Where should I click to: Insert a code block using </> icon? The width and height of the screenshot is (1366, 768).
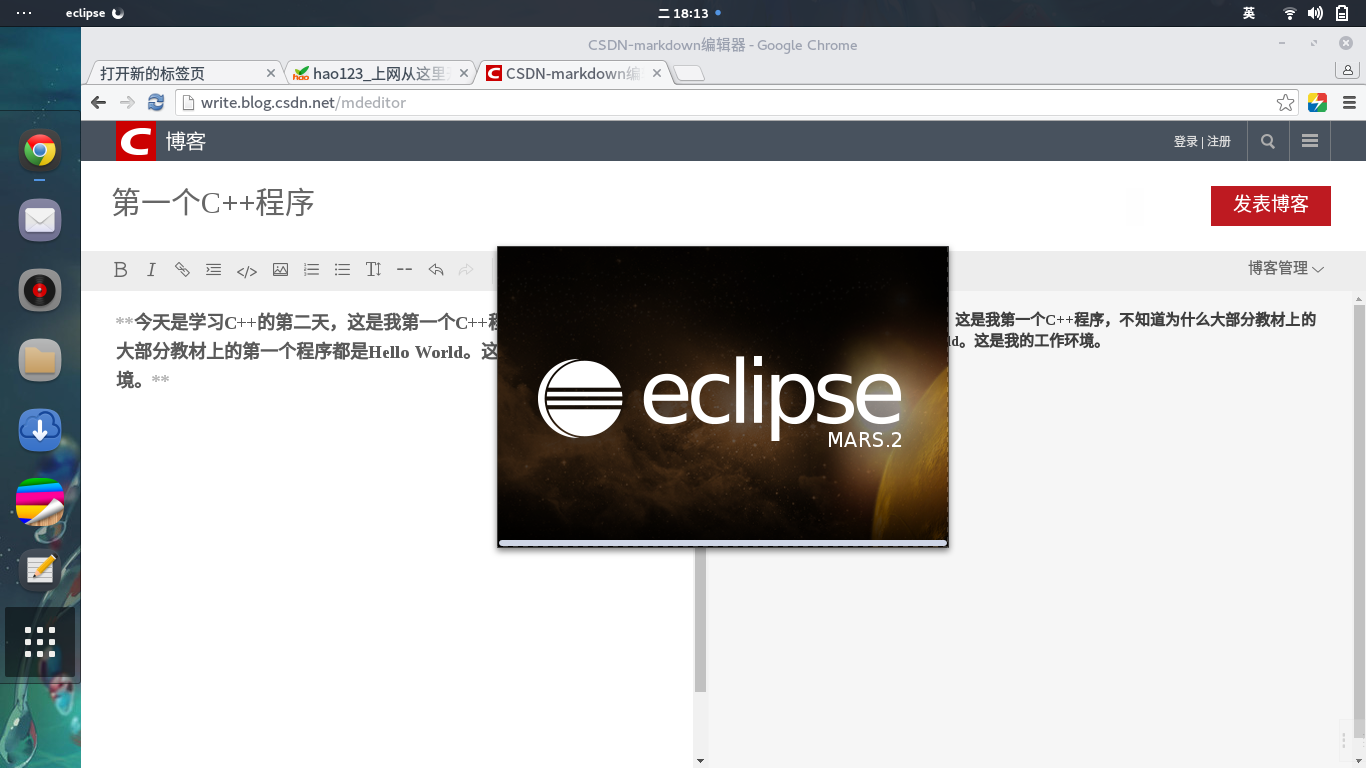[x=247, y=270]
